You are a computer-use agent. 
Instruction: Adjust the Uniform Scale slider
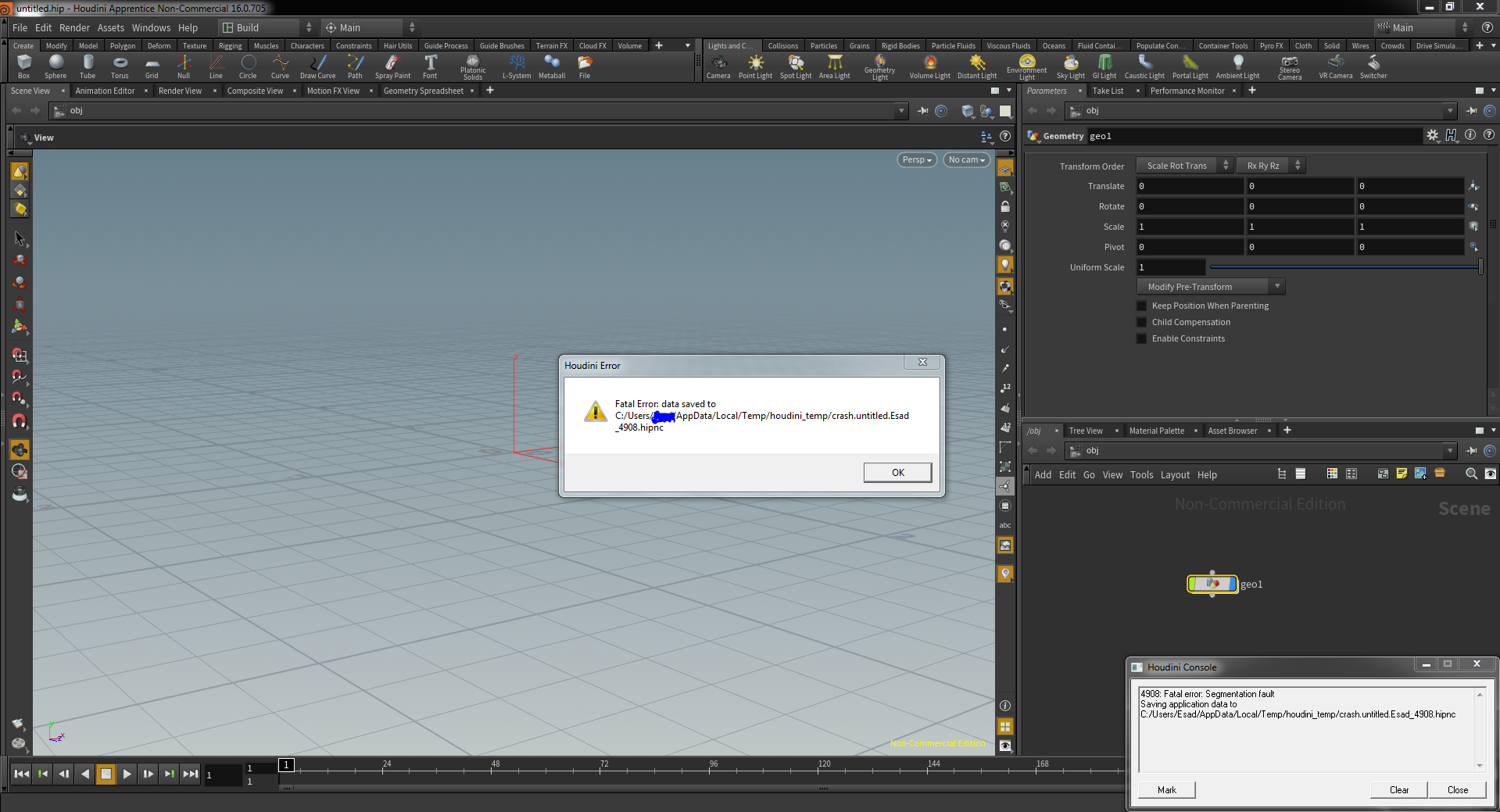[1344, 267]
